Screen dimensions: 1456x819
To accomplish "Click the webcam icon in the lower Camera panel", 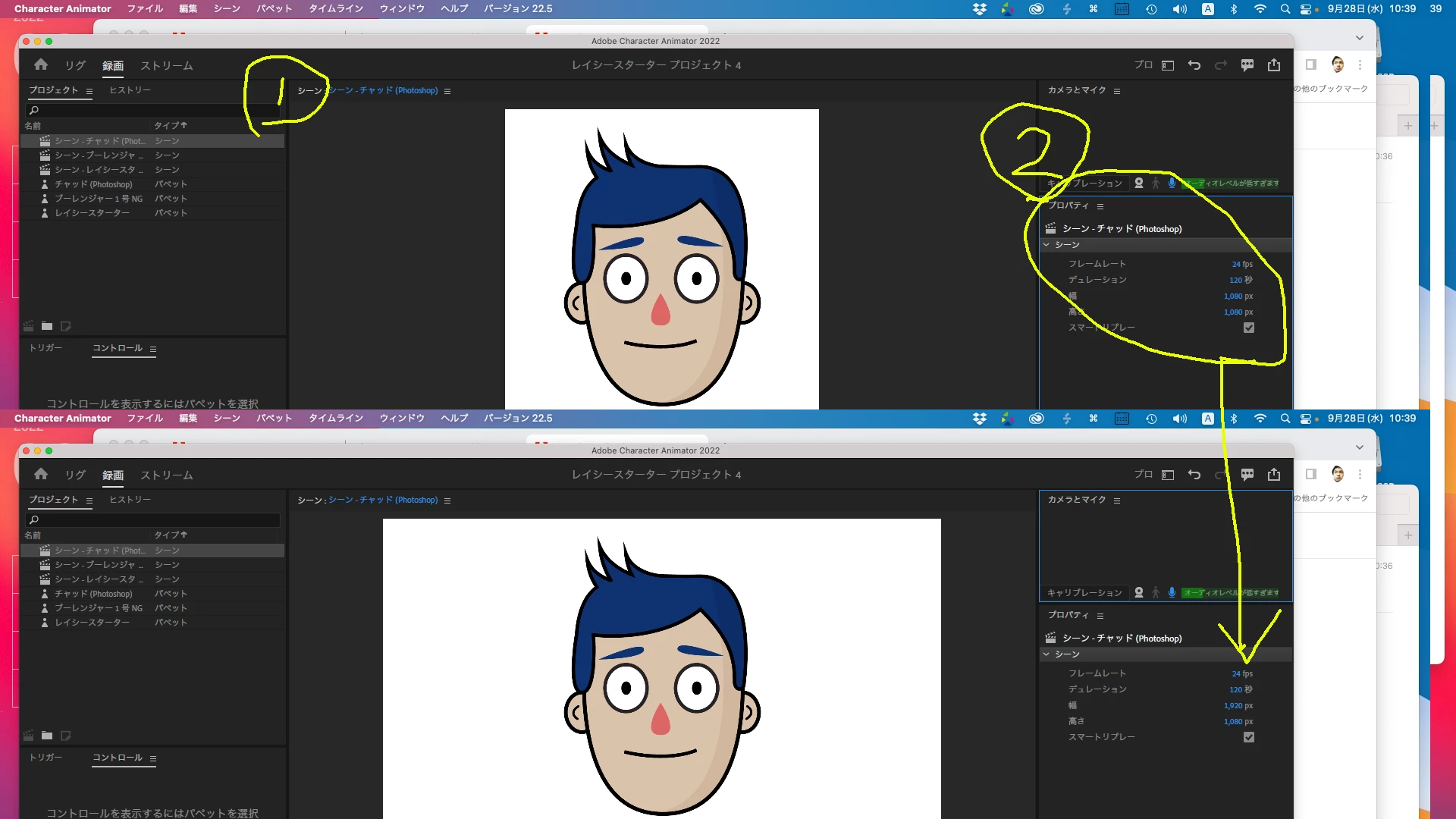I will [1138, 592].
